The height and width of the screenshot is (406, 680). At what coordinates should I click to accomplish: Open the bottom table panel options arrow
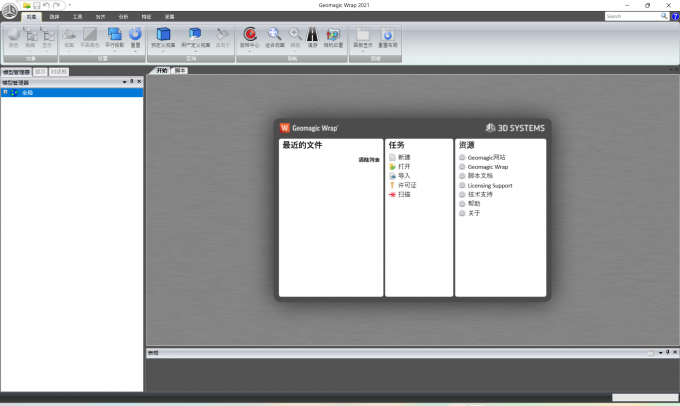[660, 352]
